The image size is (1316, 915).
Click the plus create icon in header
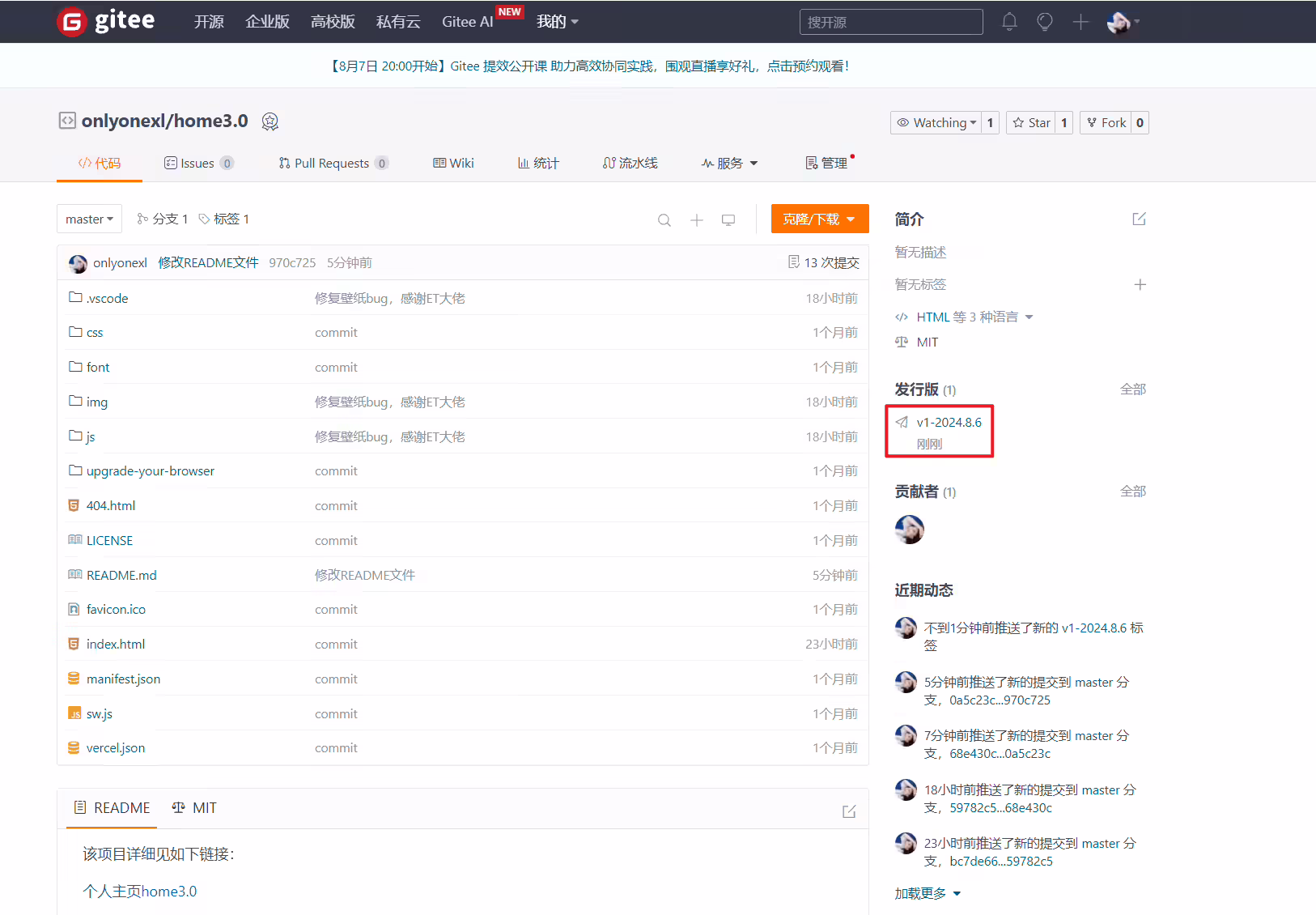pyautogui.click(x=1080, y=22)
